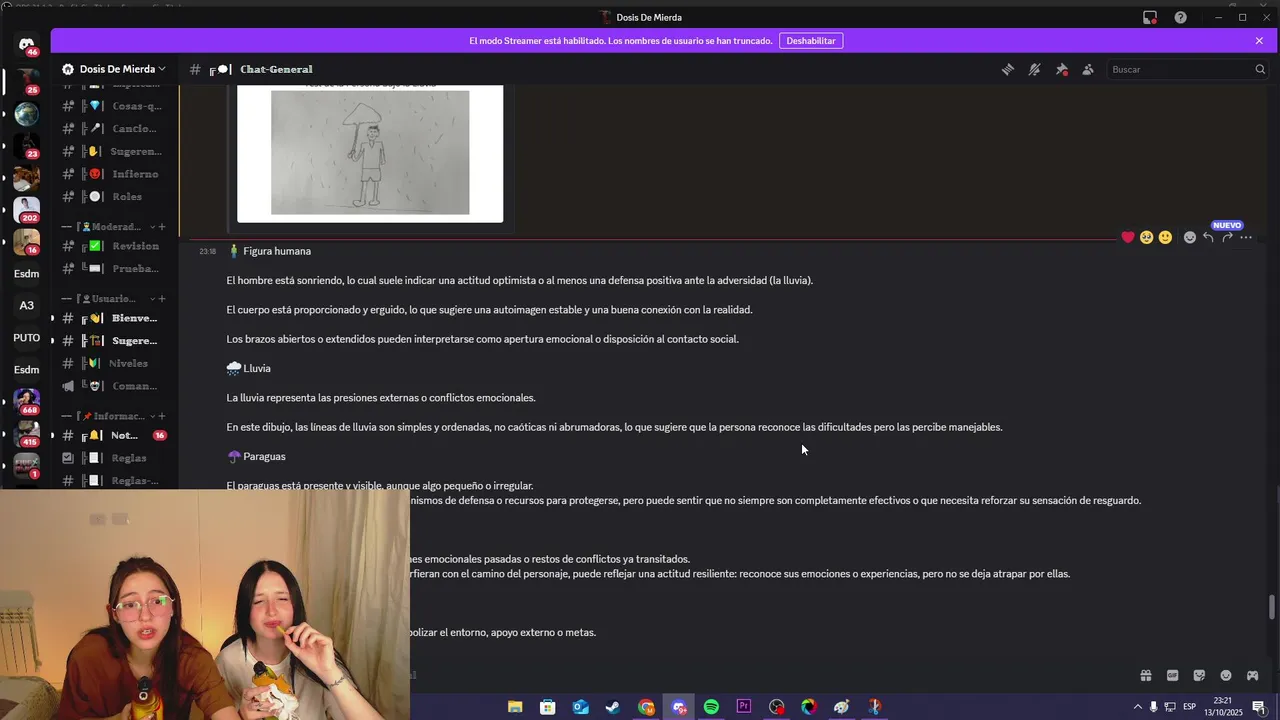Select the server with 202 badge
The width and height of the screenshot is (1280, 720).
(x=26, y=210)
